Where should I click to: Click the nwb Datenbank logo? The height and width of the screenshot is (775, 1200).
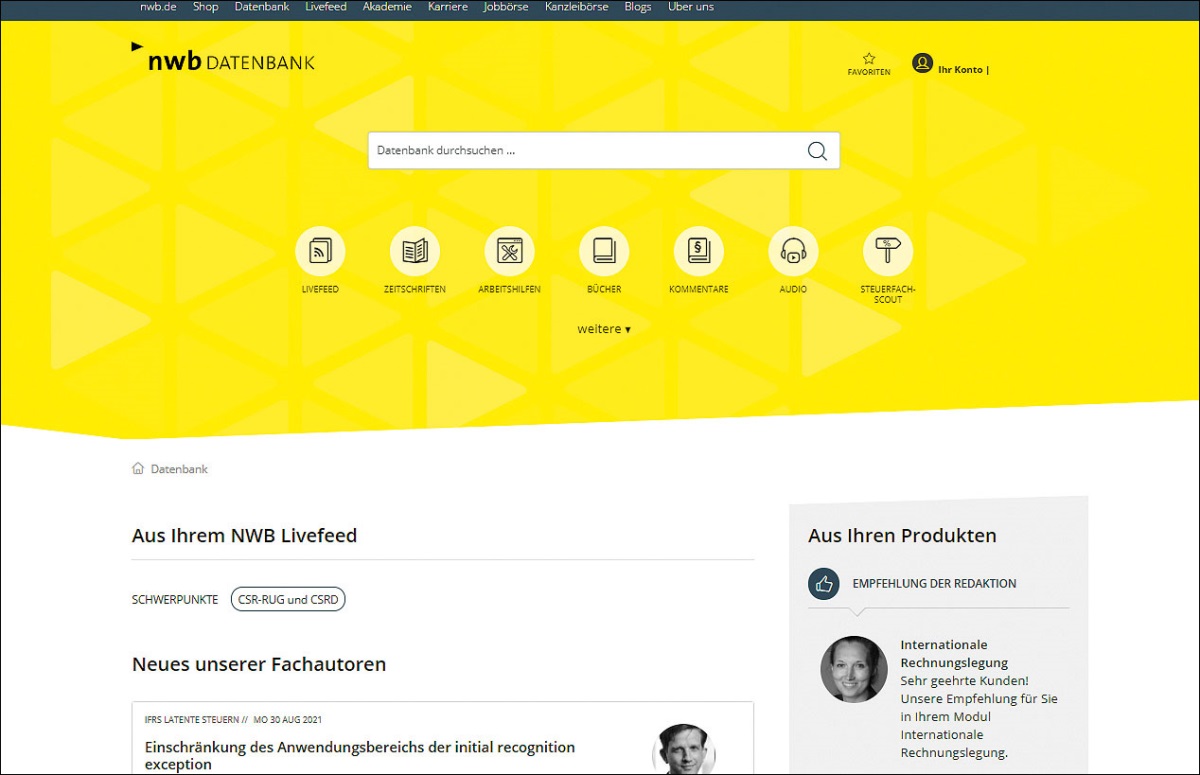[223, 60]
